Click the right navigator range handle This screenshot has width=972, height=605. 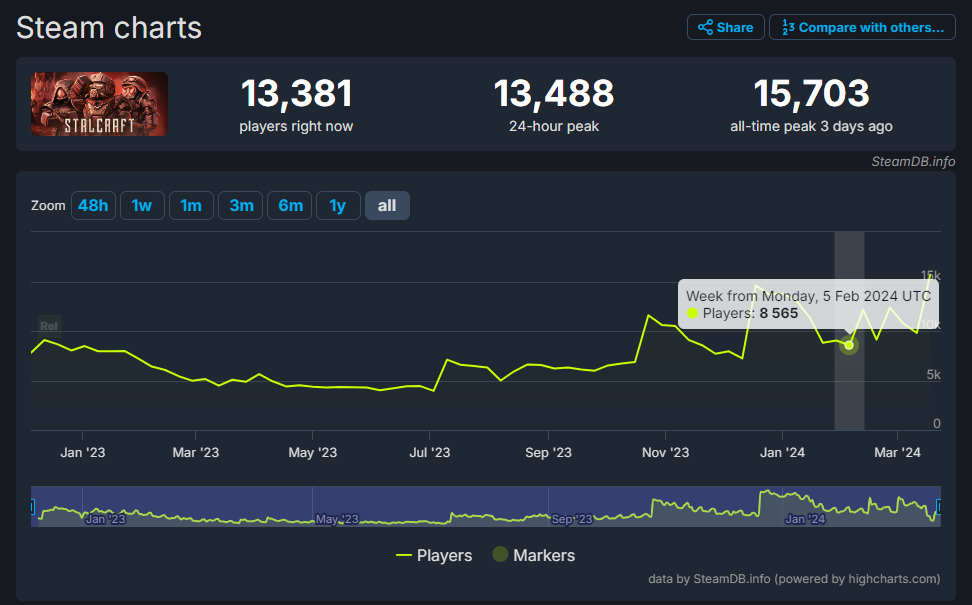click(939, 507)
